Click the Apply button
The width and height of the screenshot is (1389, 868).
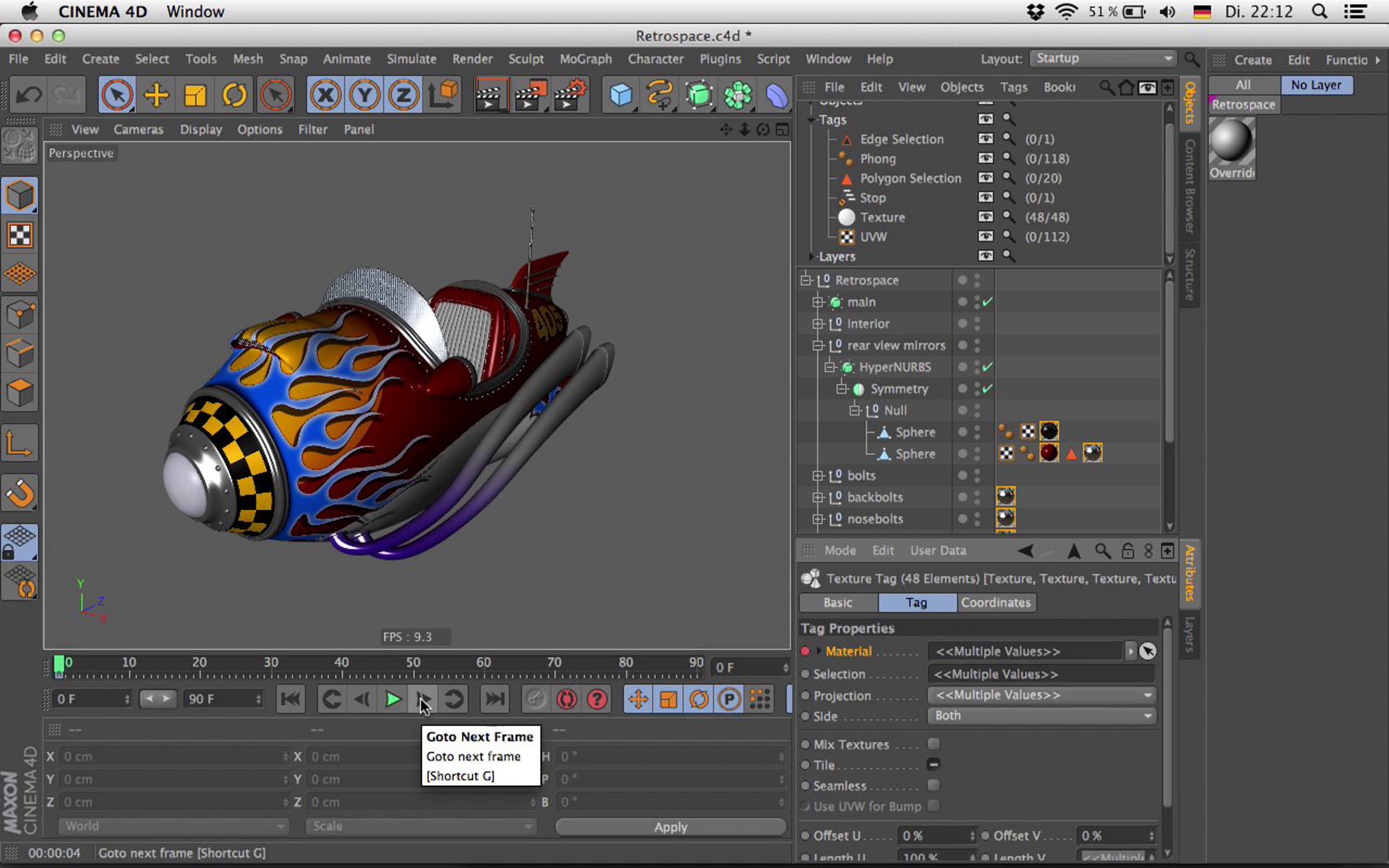(x=670, y=827)
